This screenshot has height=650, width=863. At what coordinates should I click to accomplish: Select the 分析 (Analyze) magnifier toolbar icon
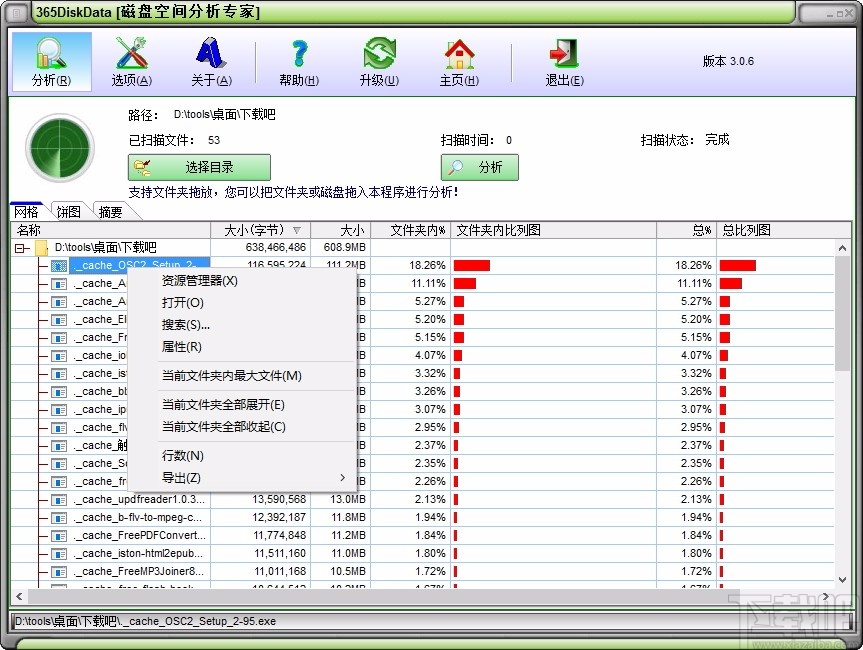(51, 60)
